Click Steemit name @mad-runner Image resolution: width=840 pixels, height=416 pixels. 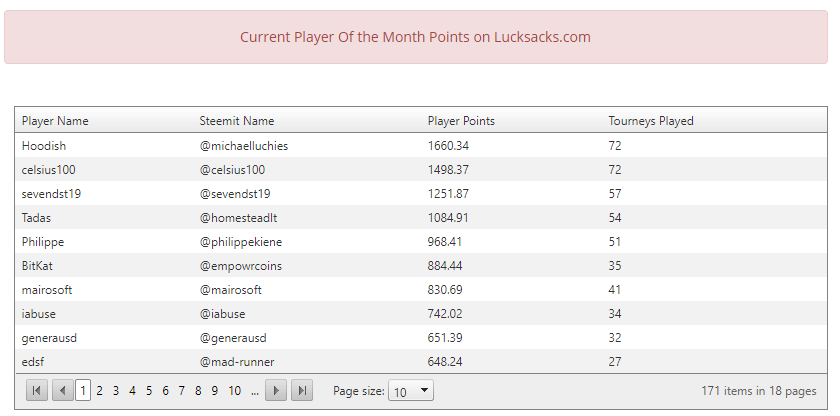[x=237, y=362]
